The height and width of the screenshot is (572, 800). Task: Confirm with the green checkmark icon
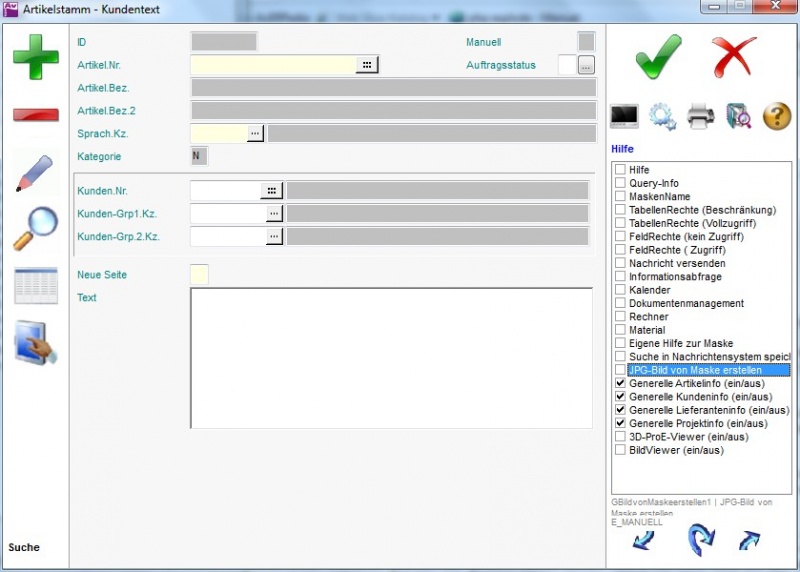point(659,56)
